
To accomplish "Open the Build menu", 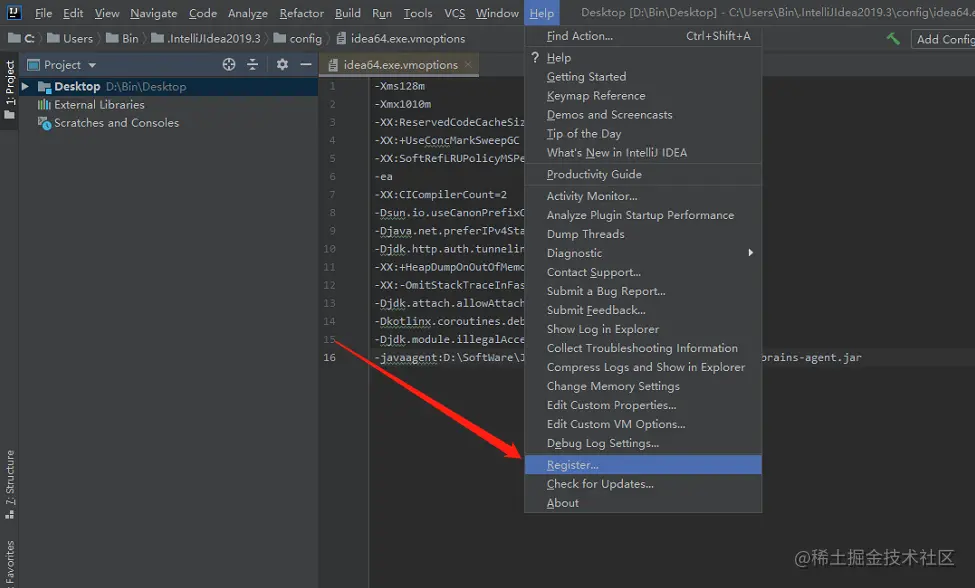I will pyautogui.click(x=348, y=13).
